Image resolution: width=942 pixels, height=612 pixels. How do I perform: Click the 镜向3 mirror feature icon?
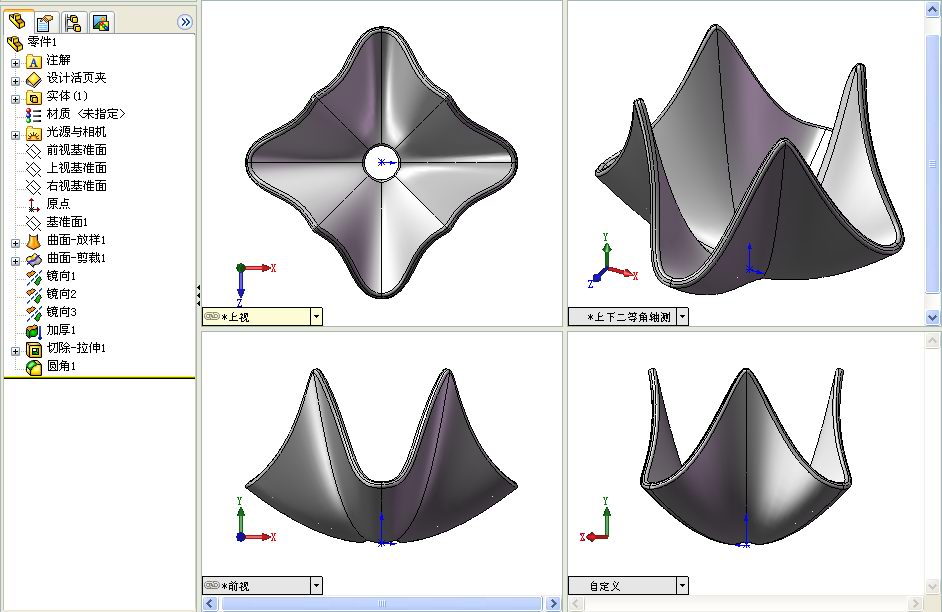[34, 313]
